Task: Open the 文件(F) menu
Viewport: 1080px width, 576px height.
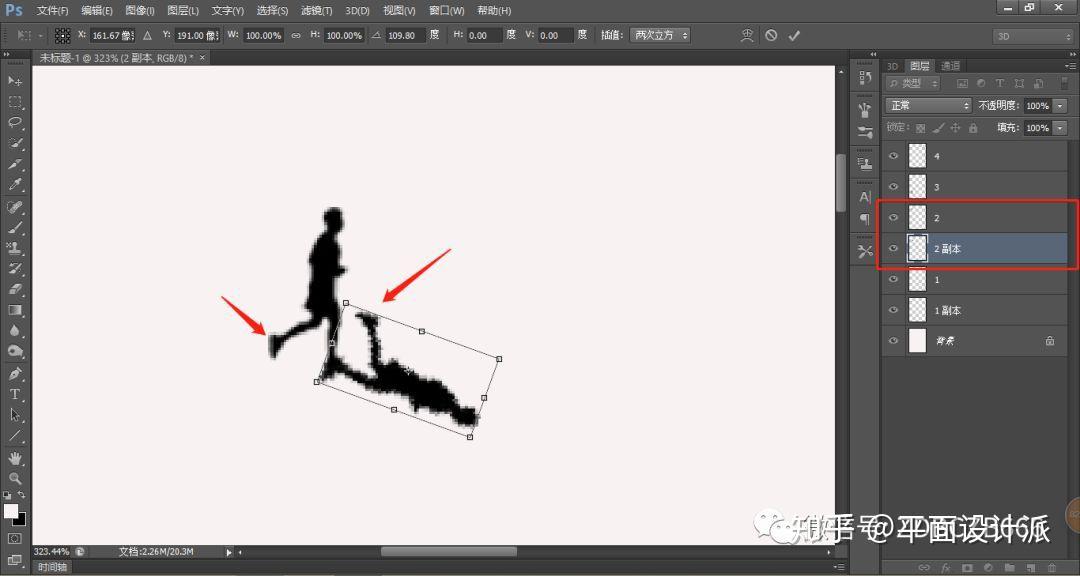Action: coord(52,10)
